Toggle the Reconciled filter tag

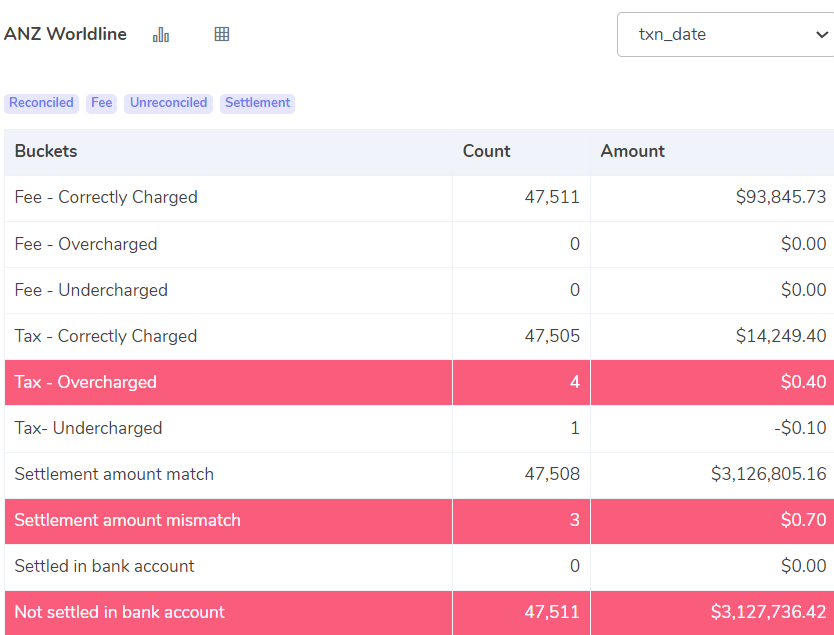tap(41, 103)
